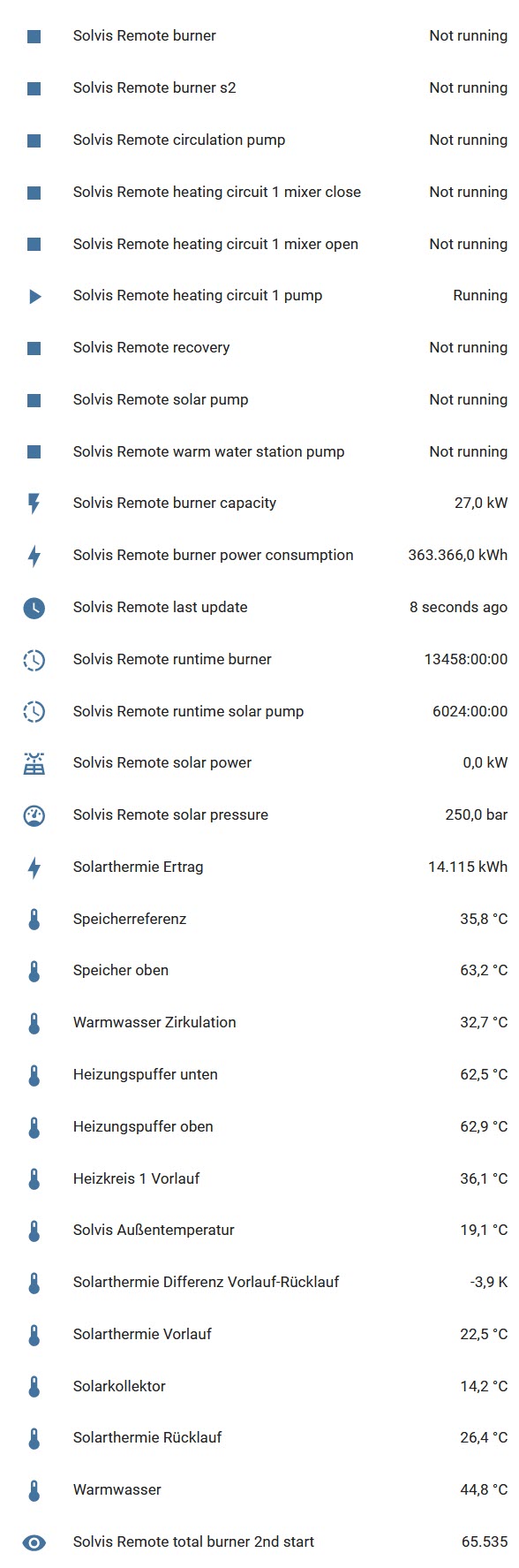Click the timer icon for runtime burner
The image size is (519, 1568).
click(34, 659)
